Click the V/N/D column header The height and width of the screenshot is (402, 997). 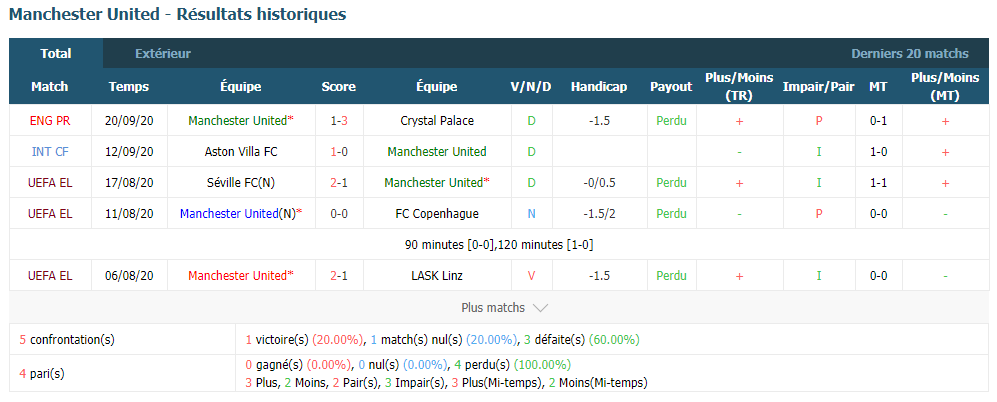(x=531, y=87)
